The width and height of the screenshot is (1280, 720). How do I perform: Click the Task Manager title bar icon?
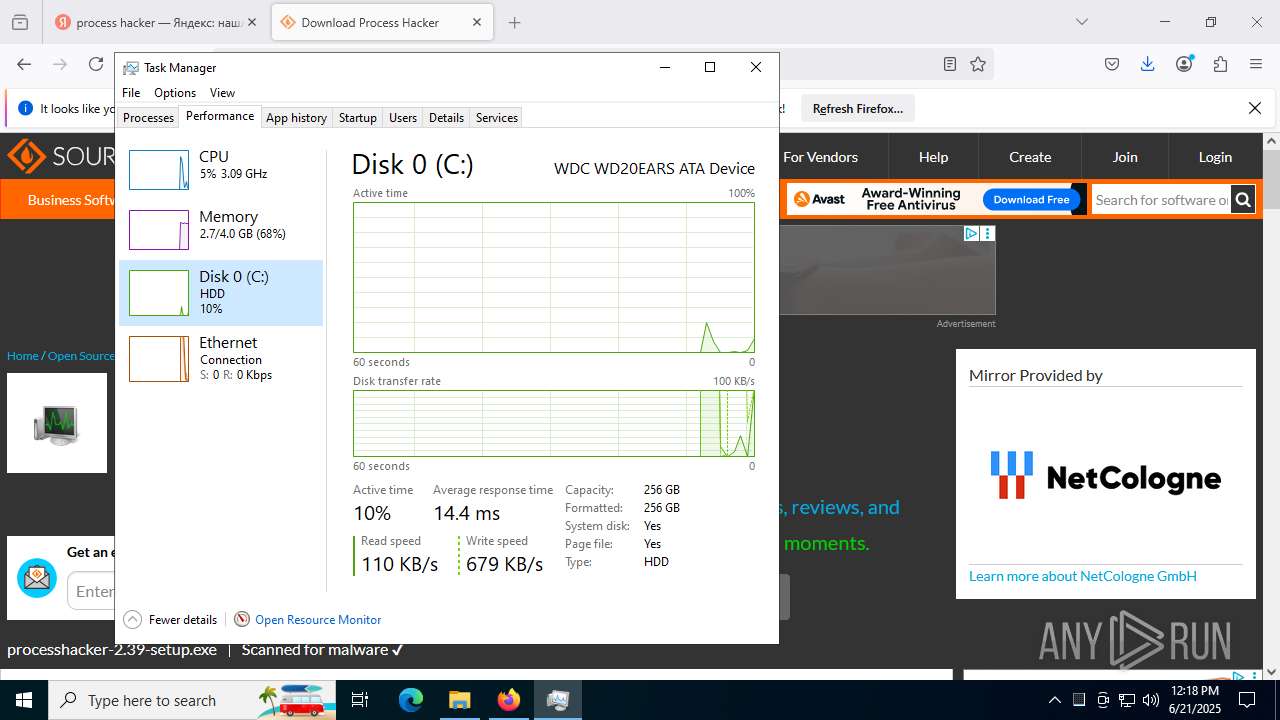131,68
